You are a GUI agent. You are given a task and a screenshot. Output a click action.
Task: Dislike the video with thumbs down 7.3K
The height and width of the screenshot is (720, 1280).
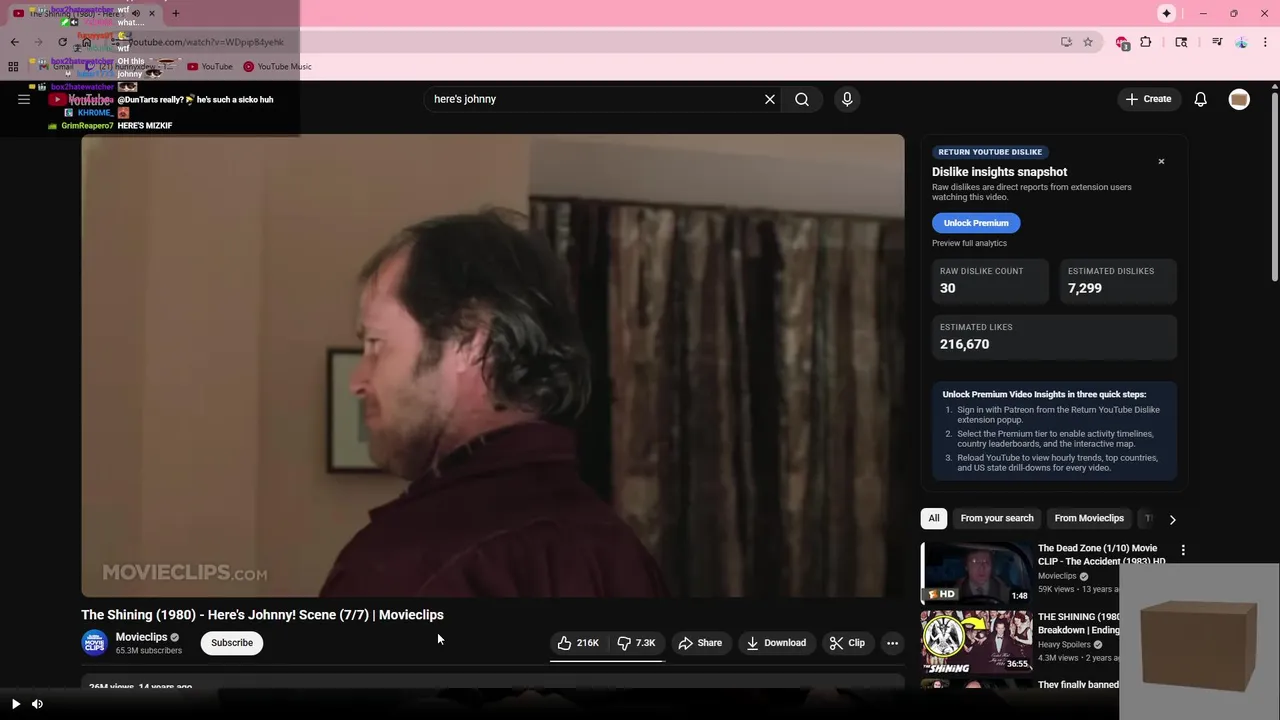click(636, 643)
